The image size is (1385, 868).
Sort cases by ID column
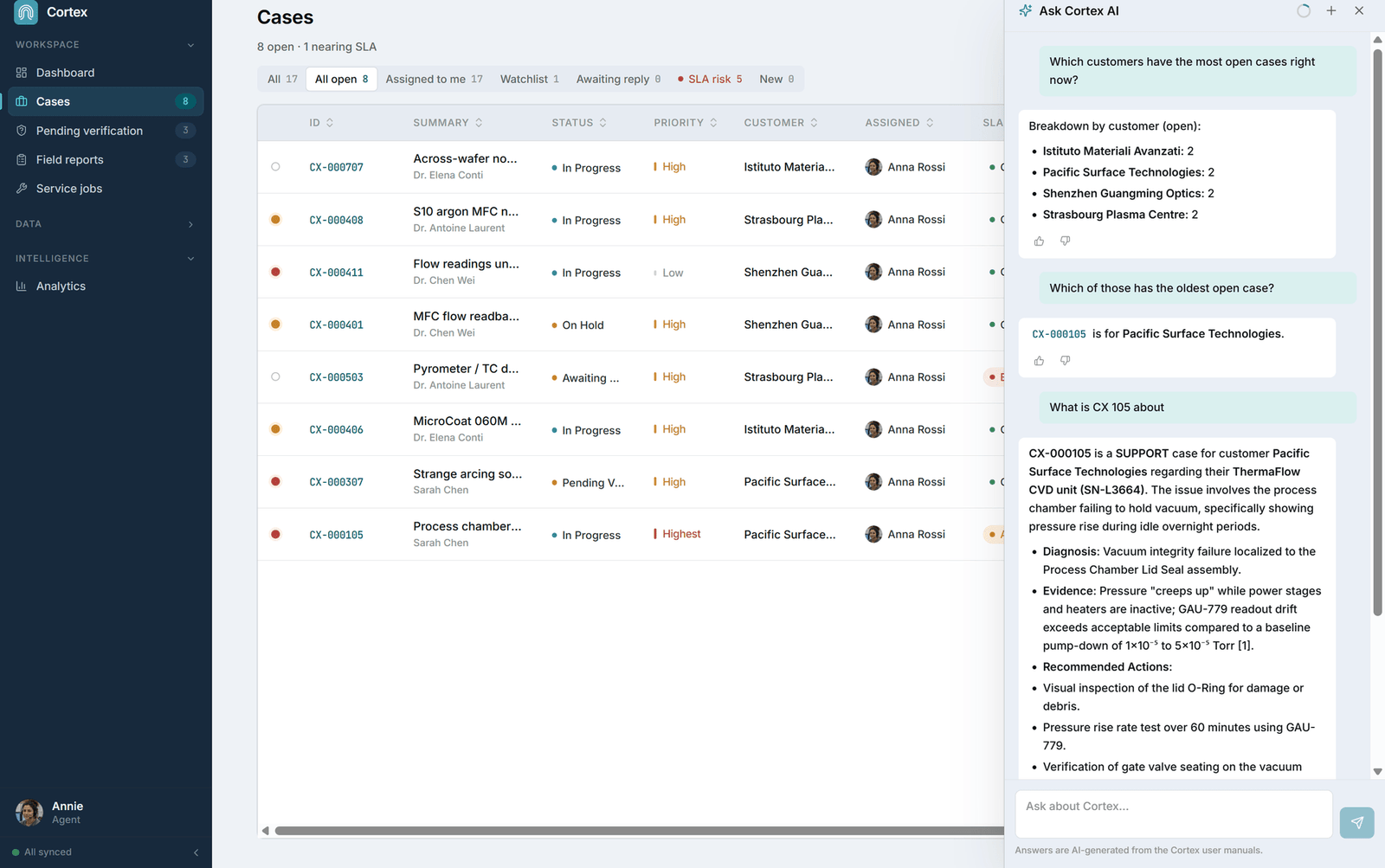click(321, 123)
